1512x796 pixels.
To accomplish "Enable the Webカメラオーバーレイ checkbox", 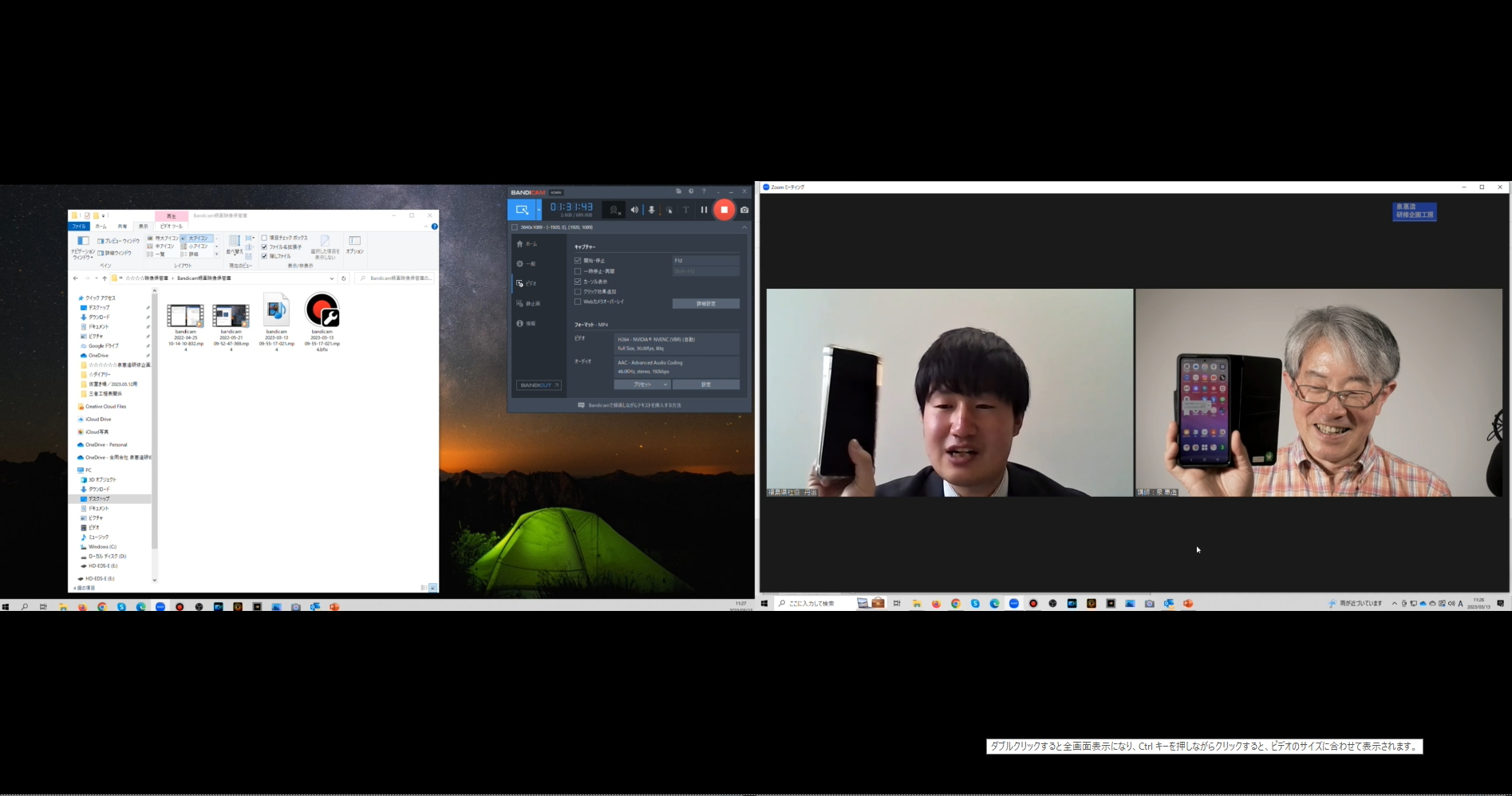I will tap(578, 301).
